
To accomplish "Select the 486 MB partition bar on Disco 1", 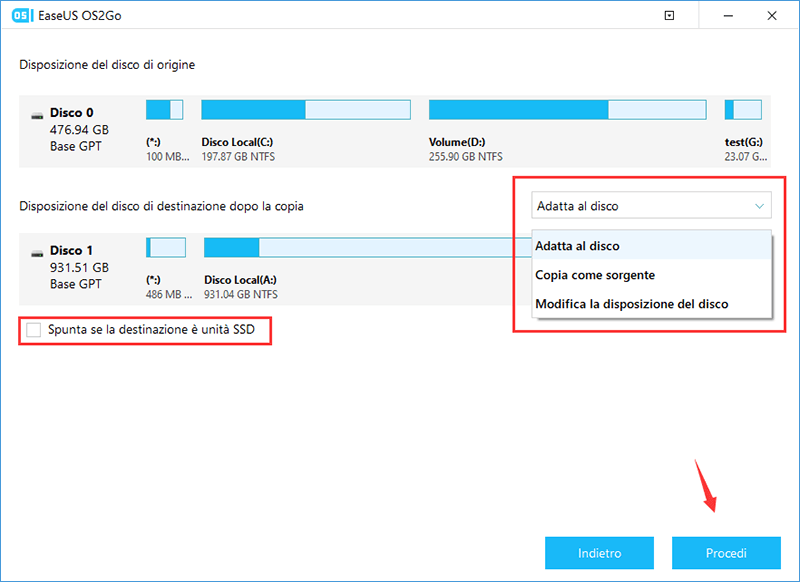I will (166, 247).
